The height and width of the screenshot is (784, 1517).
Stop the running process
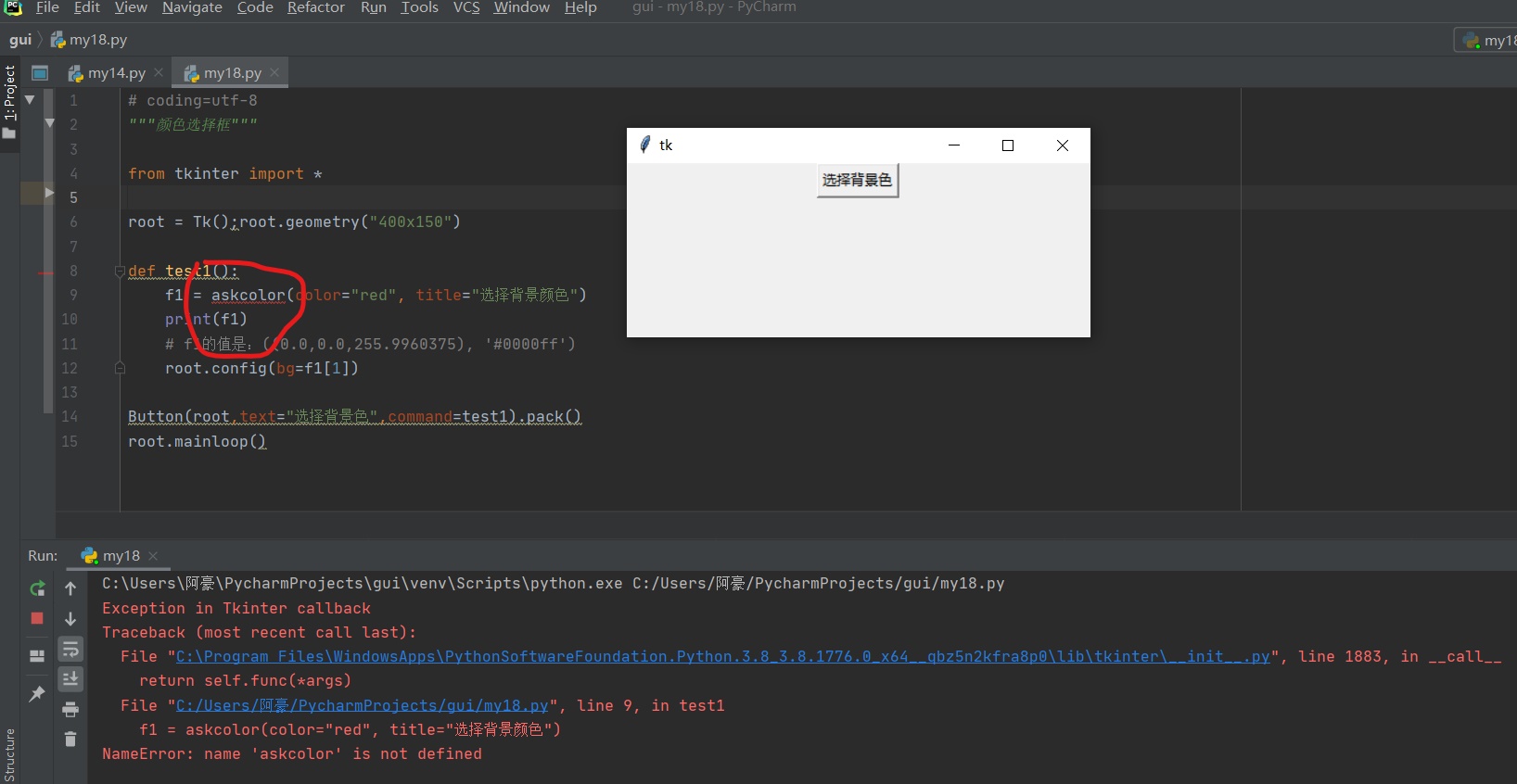37,618
